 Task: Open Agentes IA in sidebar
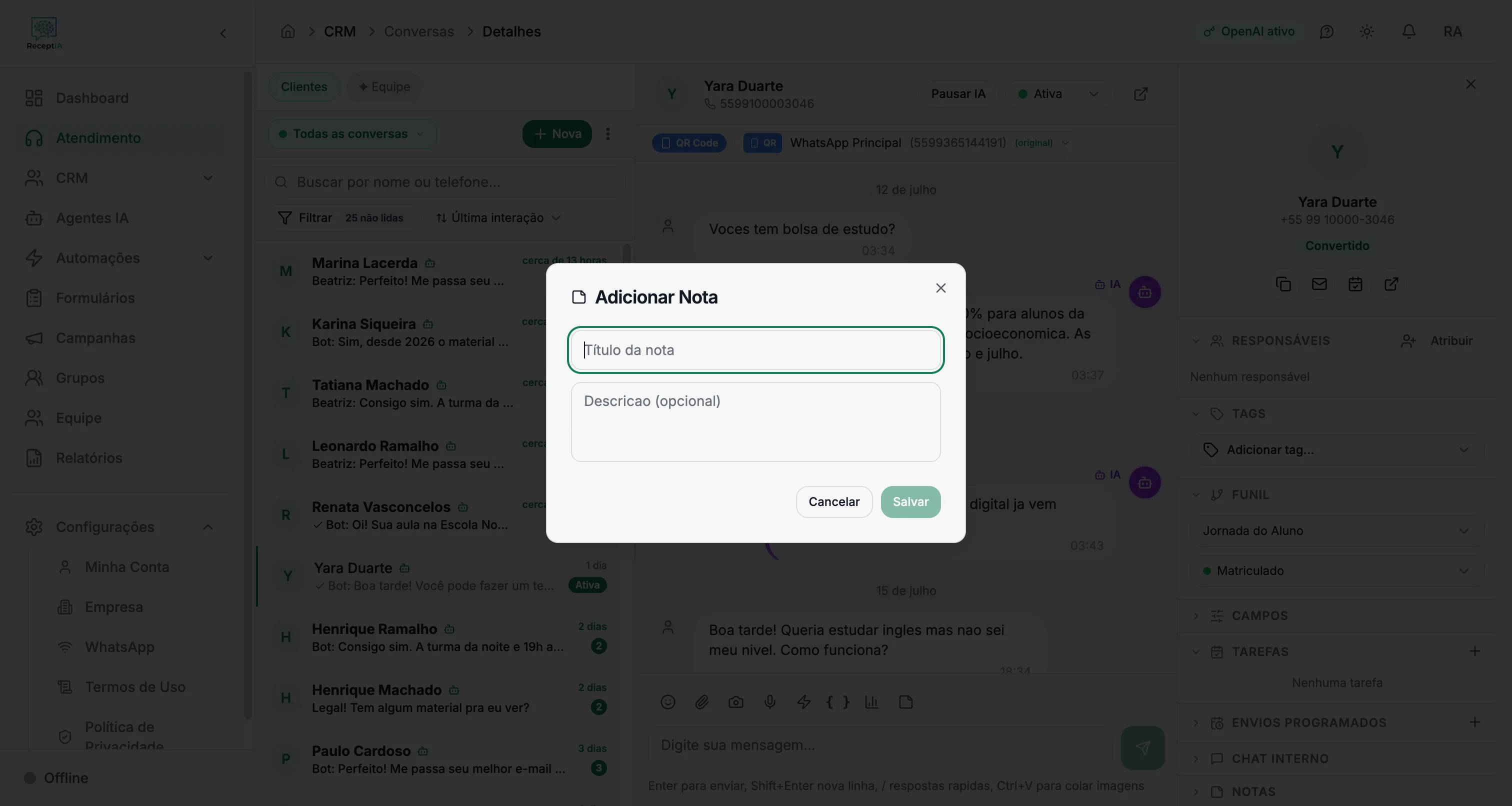point(119,218)
